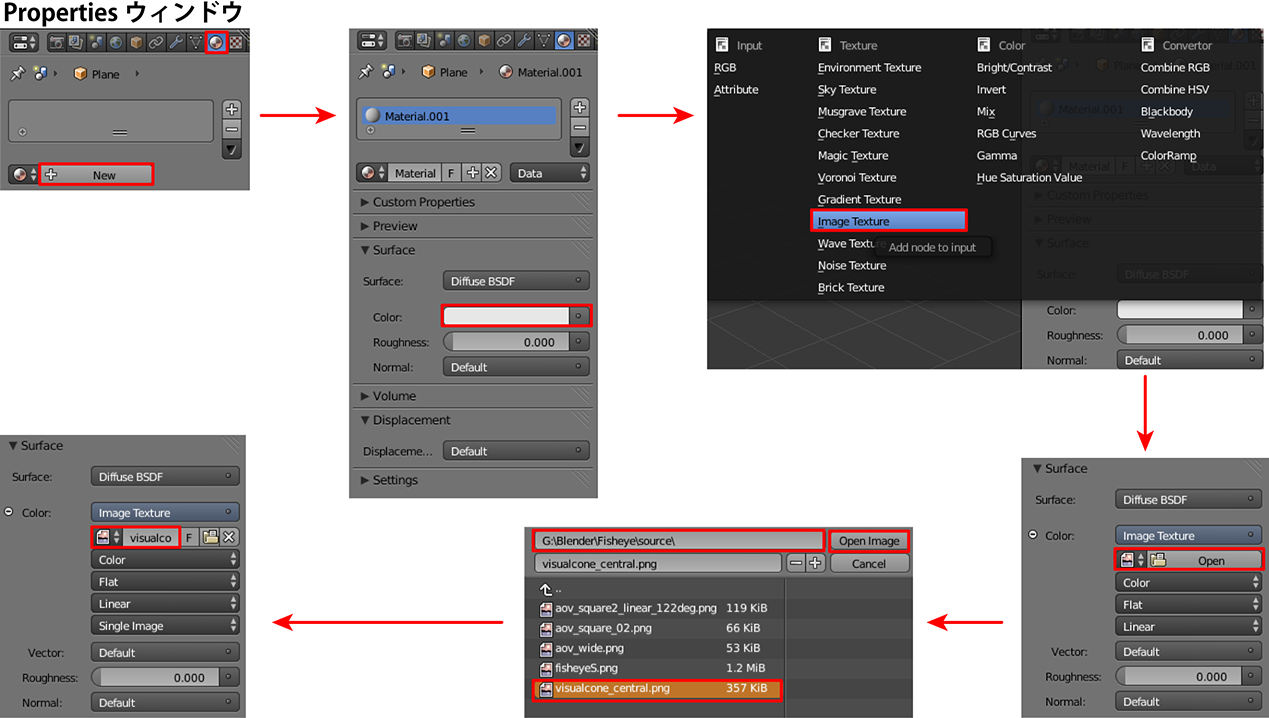The image size is (1269, 718).
Task: Open Texture checker tab in the Material.001 panel header
Action: point(584,41)
